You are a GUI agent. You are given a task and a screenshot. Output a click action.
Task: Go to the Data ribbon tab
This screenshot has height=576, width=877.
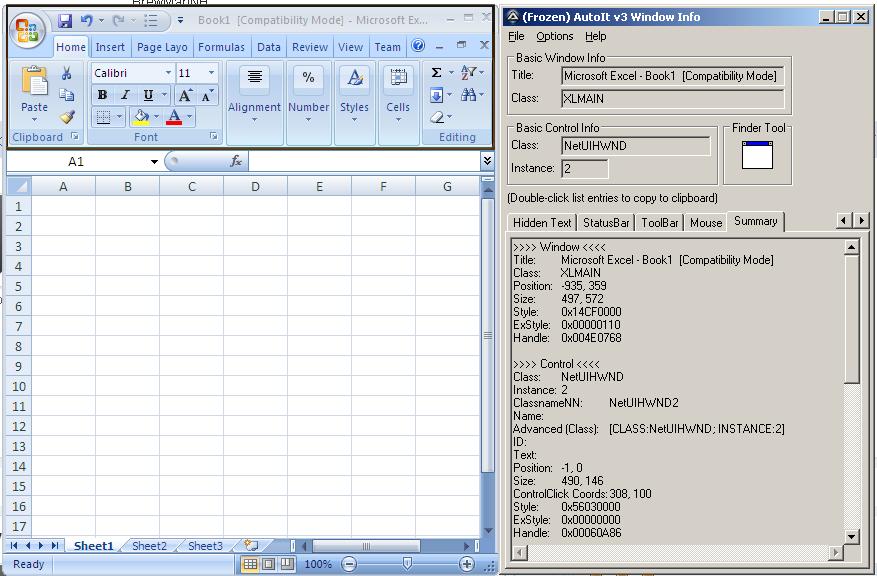click(x=268, y=47)
